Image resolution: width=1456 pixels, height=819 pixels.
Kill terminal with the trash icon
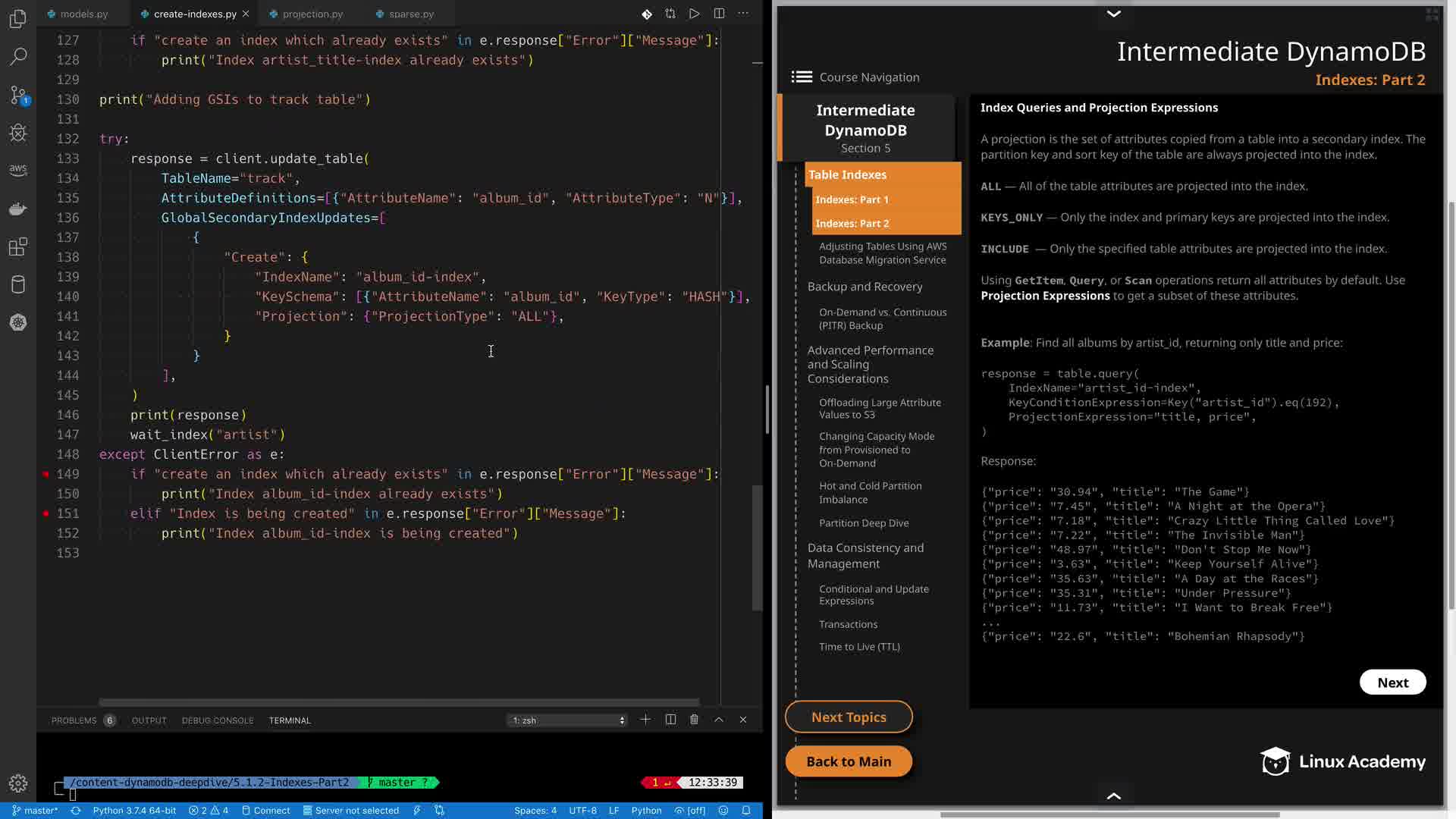(694, 720)
